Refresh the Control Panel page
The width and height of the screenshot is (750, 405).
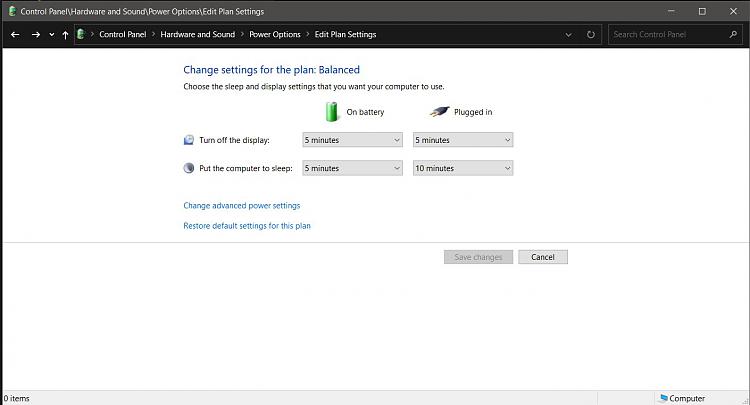591,34
